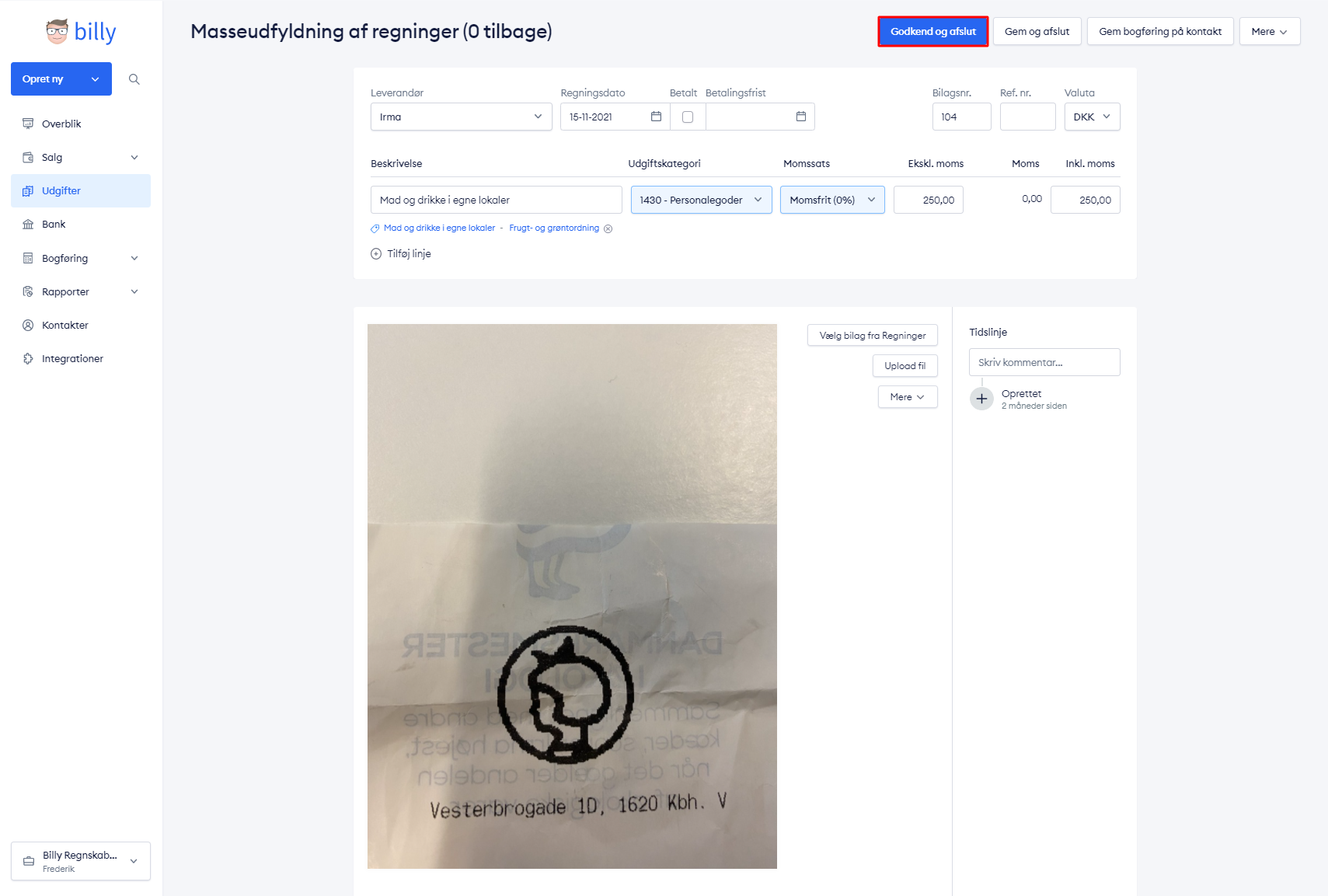Open Bogføring in the sidebar
The height and width of the screenshot is (896, 1328).
(x=81, y=258)
